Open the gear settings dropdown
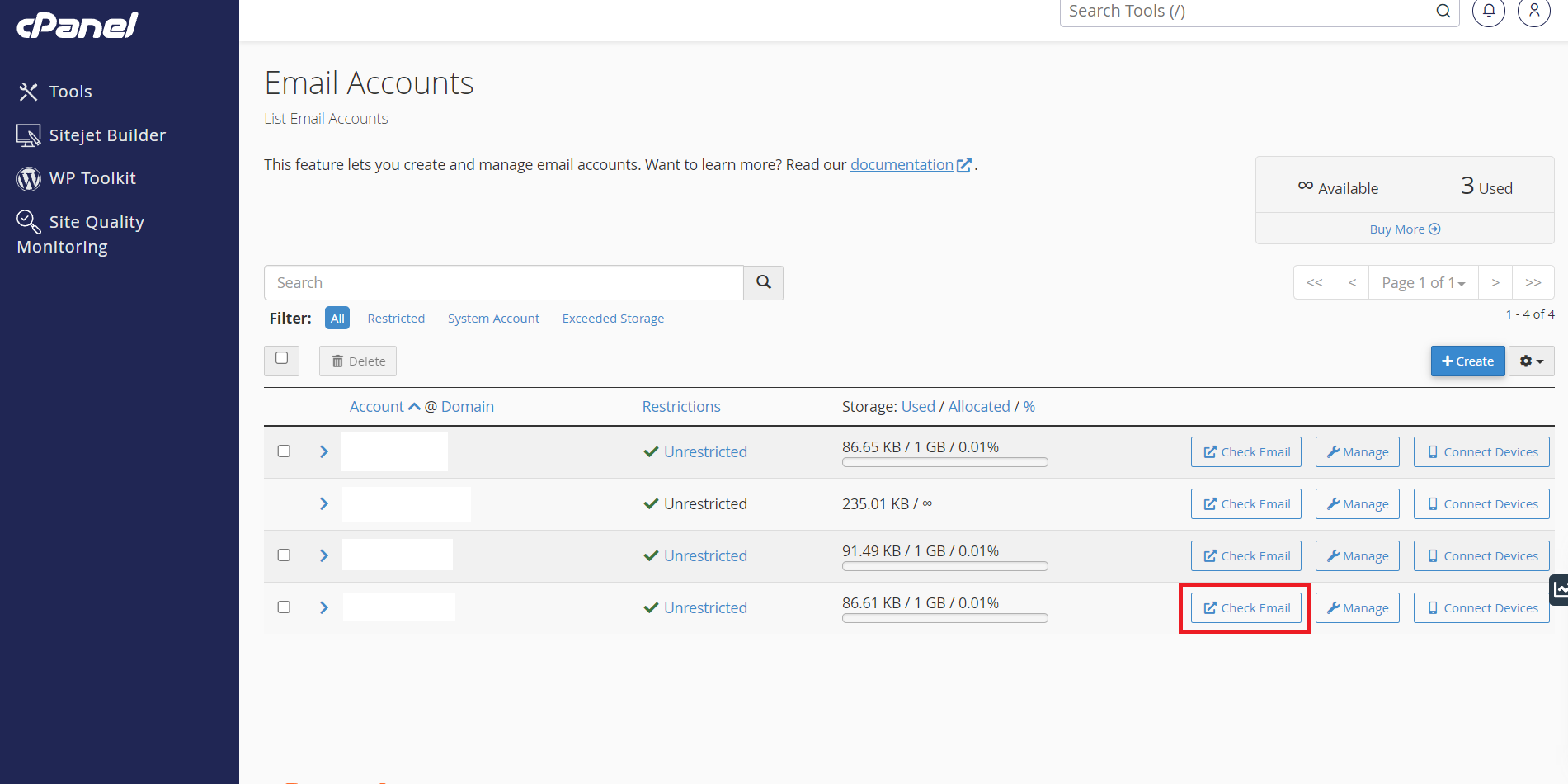Screen dimensions: 1568x784 point(1532,361)
